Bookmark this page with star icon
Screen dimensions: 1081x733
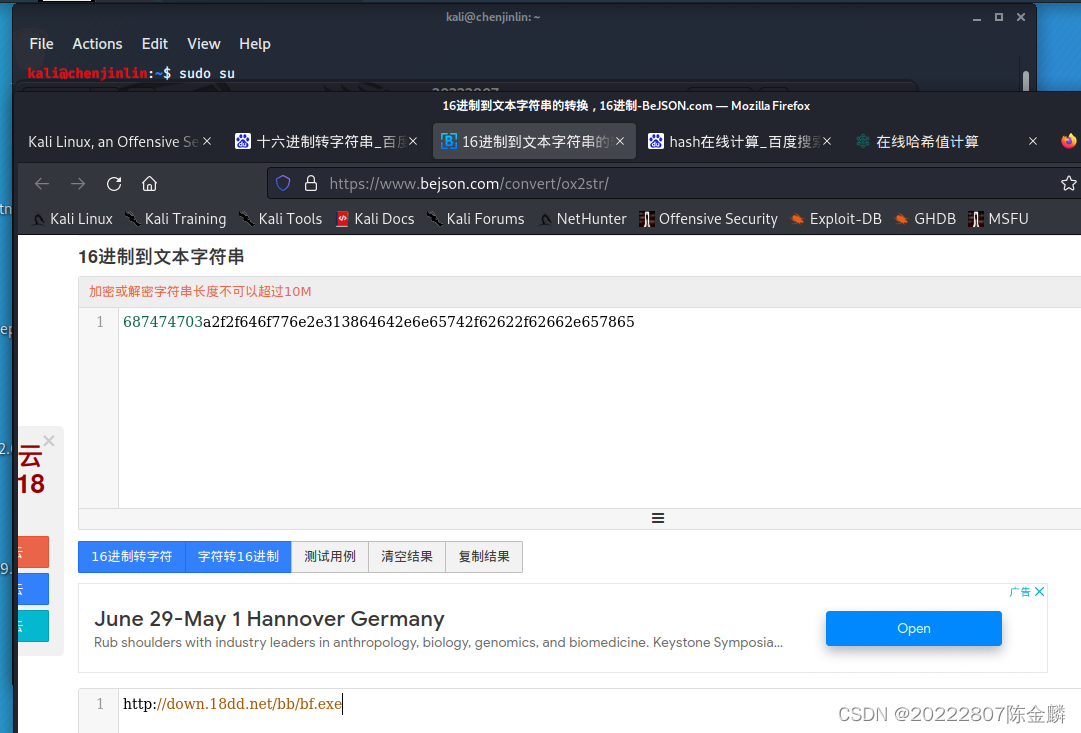click(x=1068, y=183)
